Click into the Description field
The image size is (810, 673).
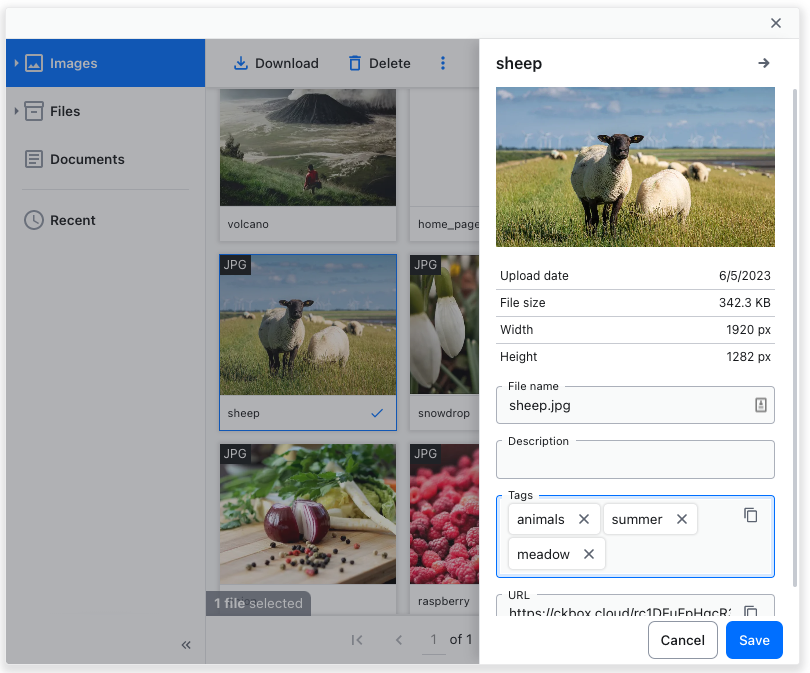pos(635,463)
